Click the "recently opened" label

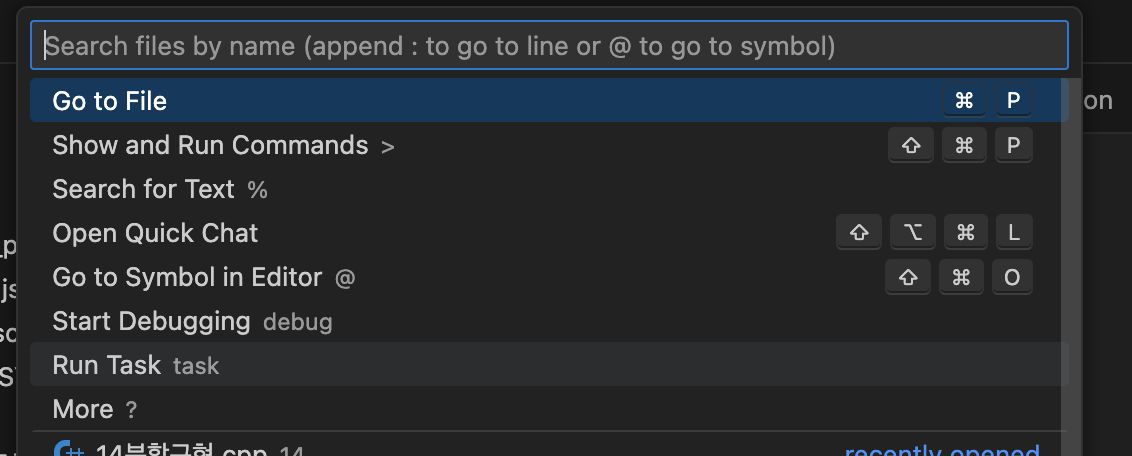(941, 451)
